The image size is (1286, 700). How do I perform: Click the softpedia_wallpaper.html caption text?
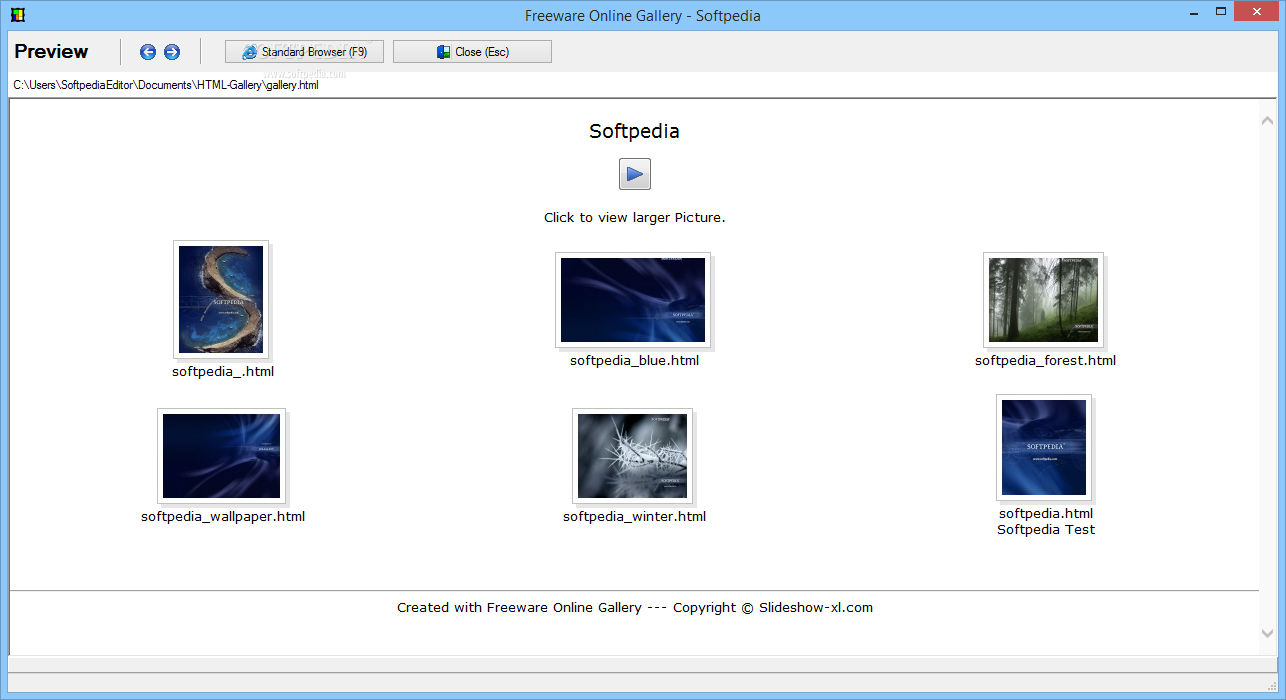click(x=223, y=517)
